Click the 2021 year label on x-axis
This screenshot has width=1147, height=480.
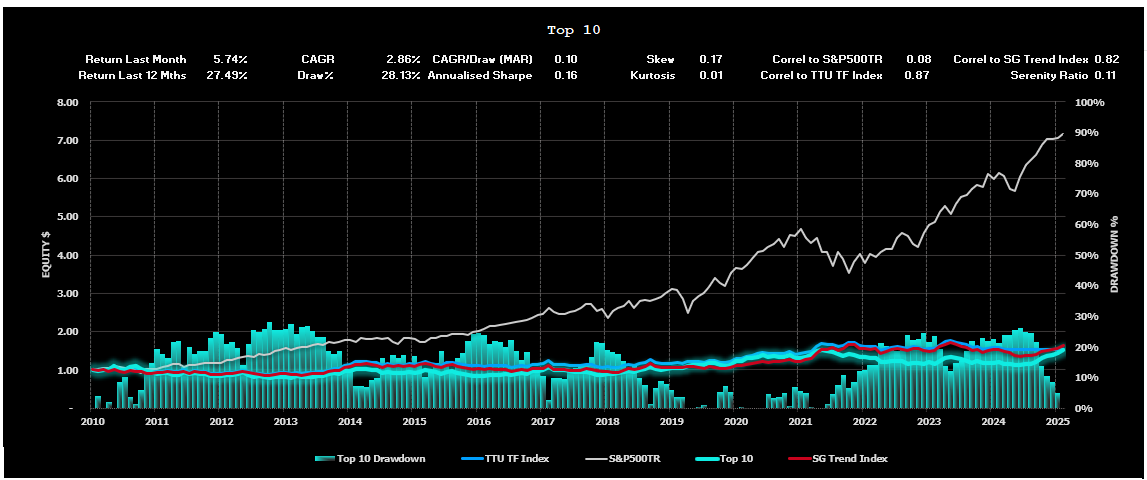[x=800, y=422]
